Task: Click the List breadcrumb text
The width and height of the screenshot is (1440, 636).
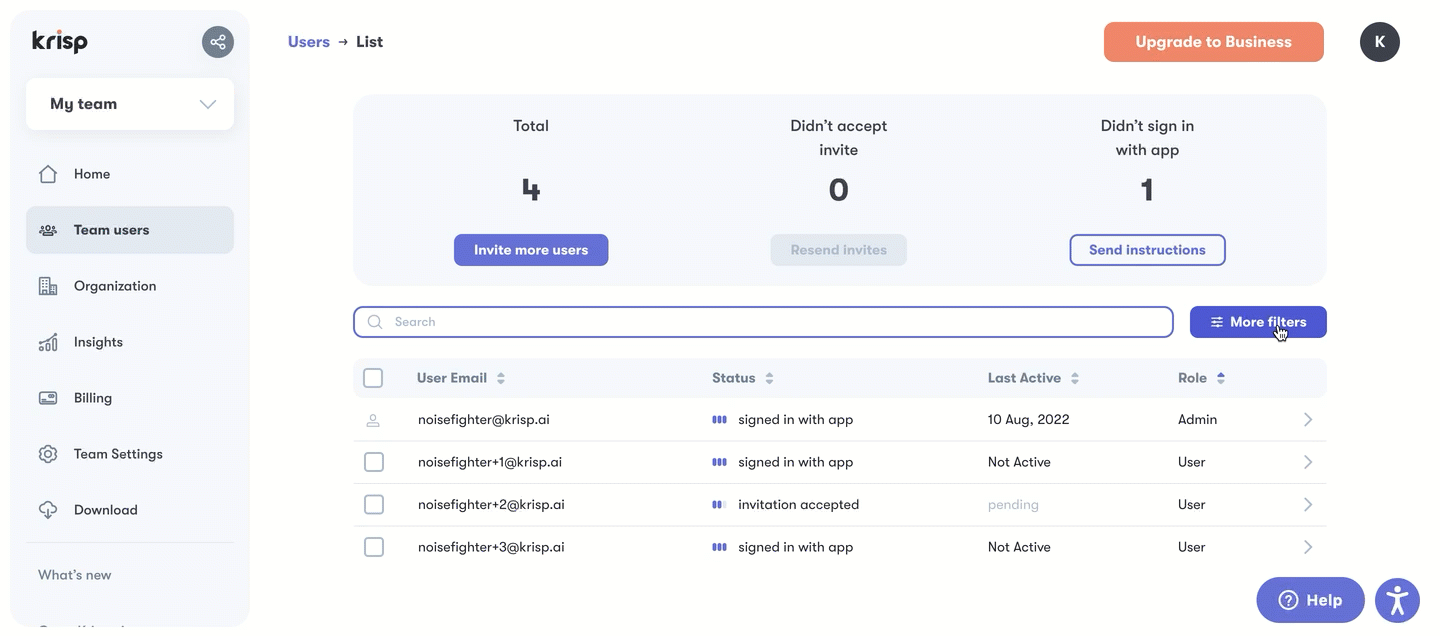Action: coord(370,42)
